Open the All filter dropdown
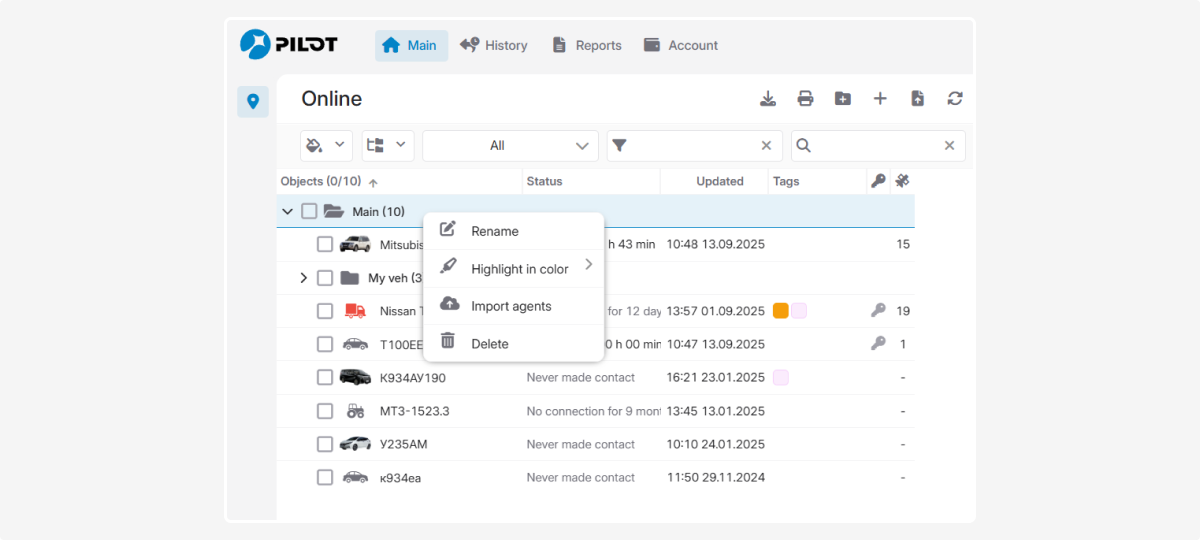This screenshot has width=1200, height=540. pos(510,146)
